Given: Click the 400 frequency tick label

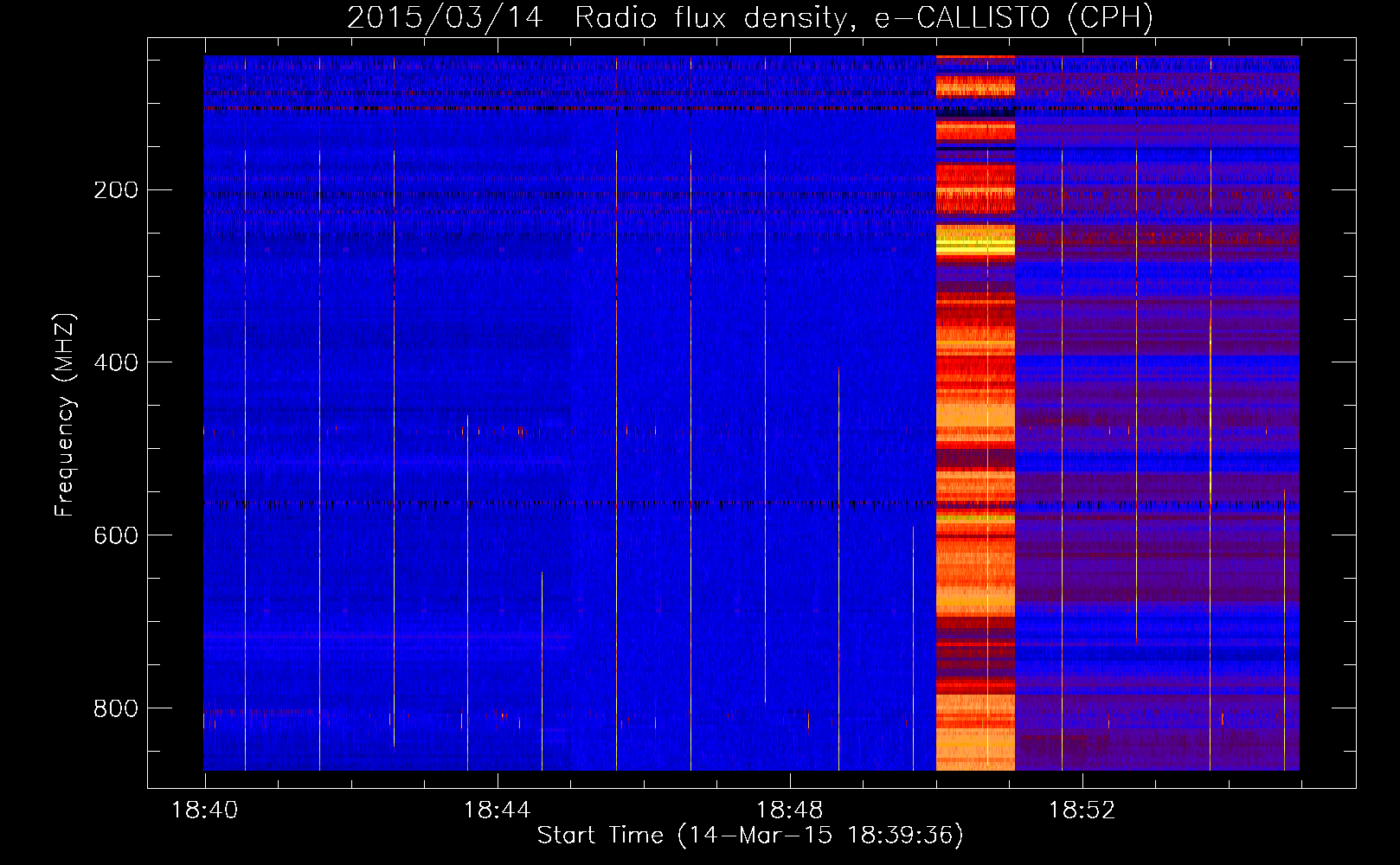Looking at the screenshot, I should (116, 362).
